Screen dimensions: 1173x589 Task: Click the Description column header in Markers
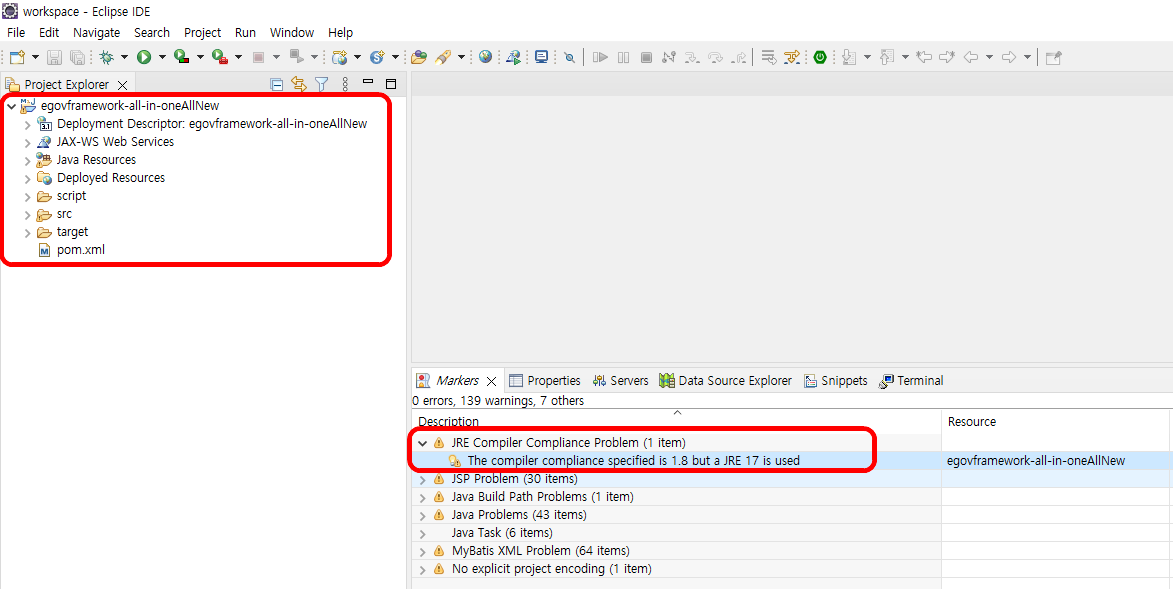(x=676, y=421)
